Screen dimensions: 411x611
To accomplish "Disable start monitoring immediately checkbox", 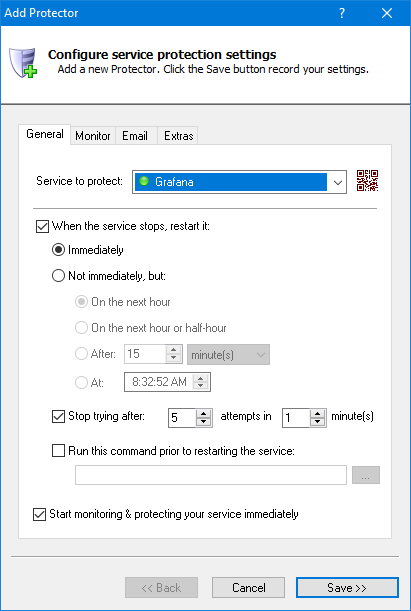I will click(x=39, y=514).
